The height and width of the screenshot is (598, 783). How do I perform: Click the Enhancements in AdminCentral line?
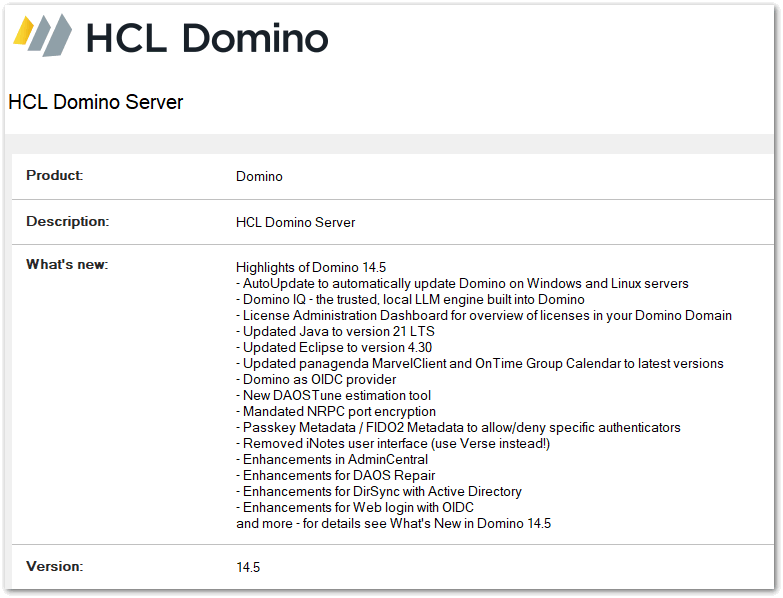(x=332, y=459)
